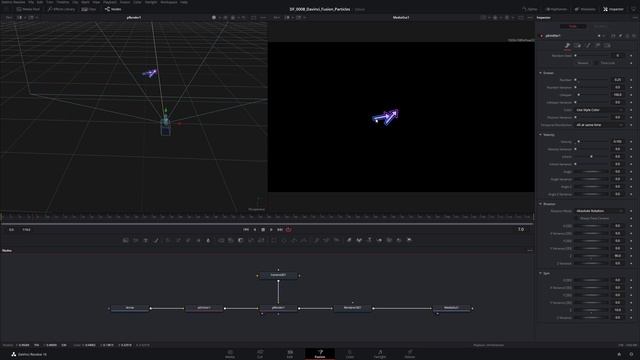640x360 pixels.
Task: Toggle keyframe animation for Rotation Mode
Action: [631, 211]
